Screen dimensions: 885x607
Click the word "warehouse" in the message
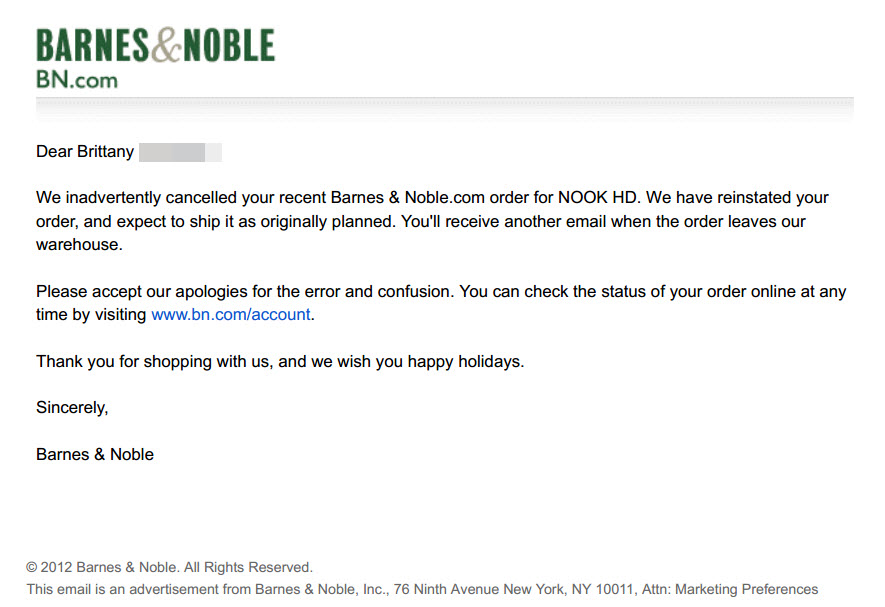point(78,244)
